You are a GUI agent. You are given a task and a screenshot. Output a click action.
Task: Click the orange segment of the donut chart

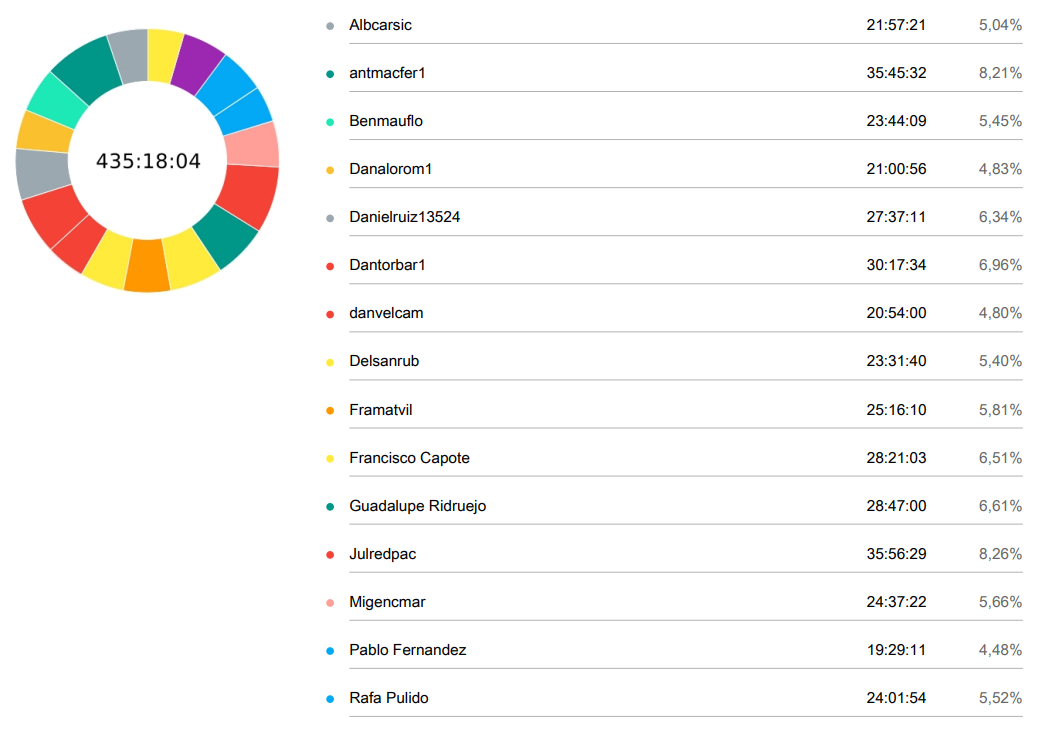click(146, 265)
